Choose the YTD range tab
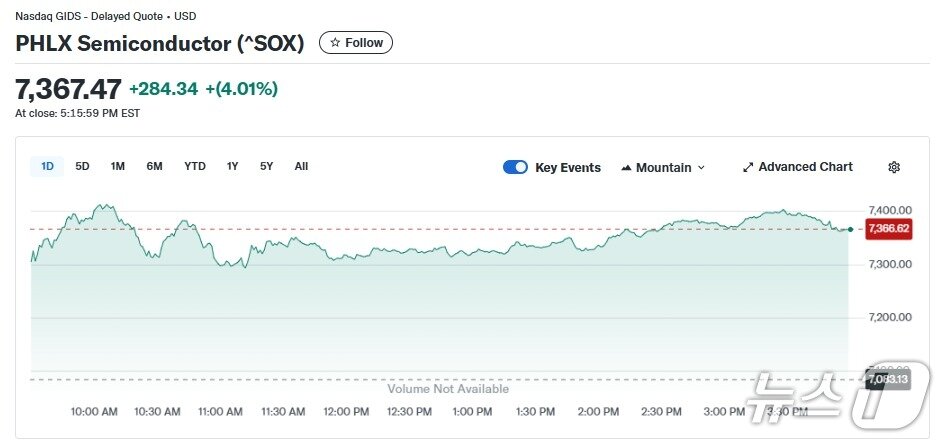The width and height of the screenshot is (944, 443). pyautogui.click(x=195, y=166)
